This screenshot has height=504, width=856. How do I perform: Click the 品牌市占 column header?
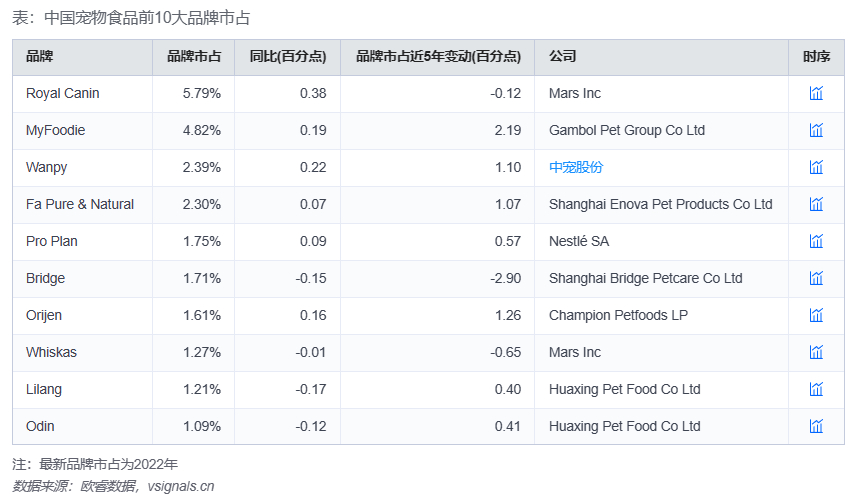pyautogui.click(x=194, y=57)
